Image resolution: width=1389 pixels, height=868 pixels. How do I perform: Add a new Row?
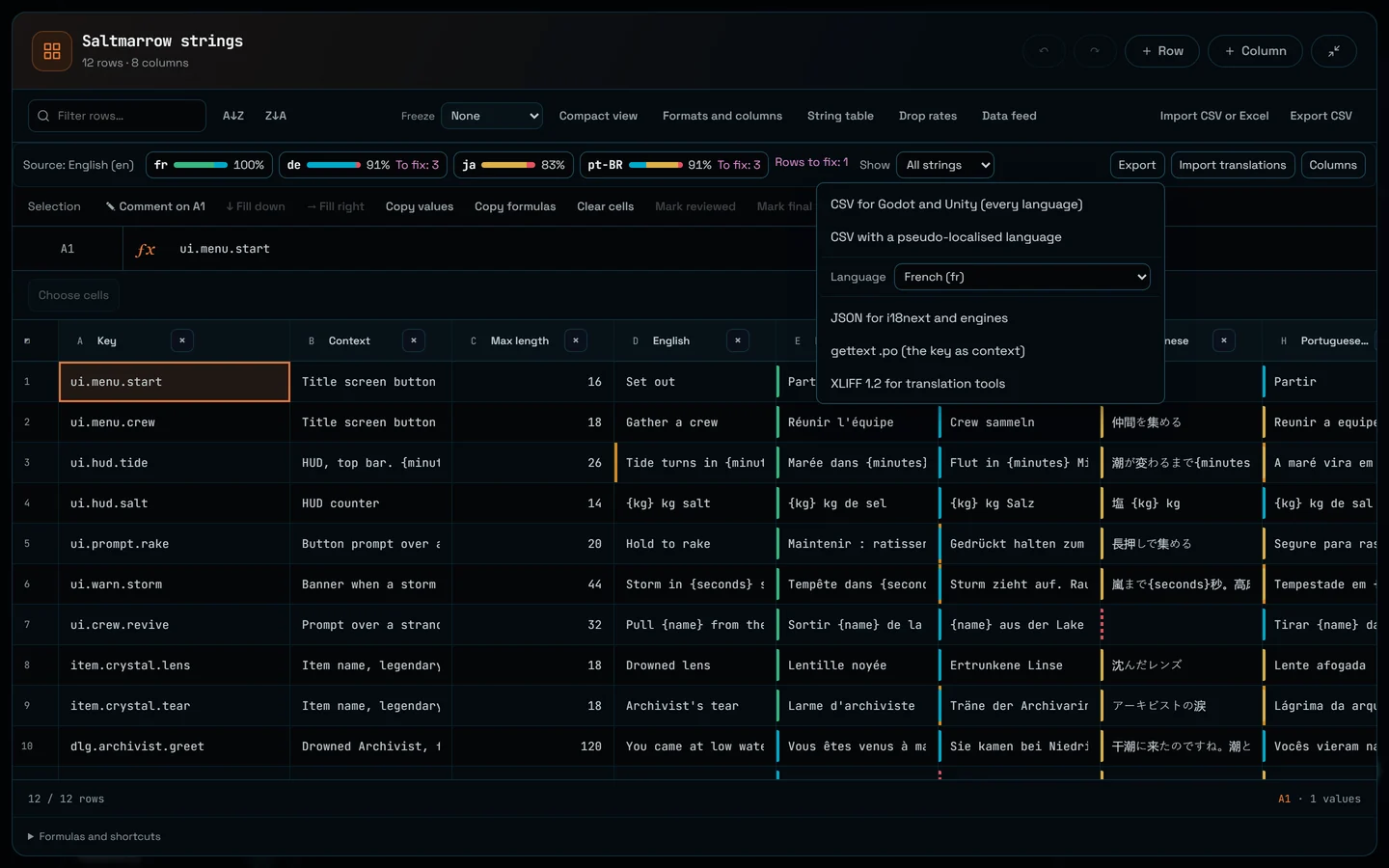point(1162,51)
